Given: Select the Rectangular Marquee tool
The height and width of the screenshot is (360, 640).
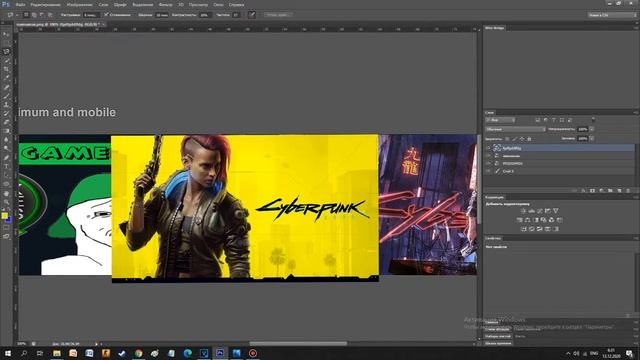Looking at the screenshot, I should (x=6, y=43).
